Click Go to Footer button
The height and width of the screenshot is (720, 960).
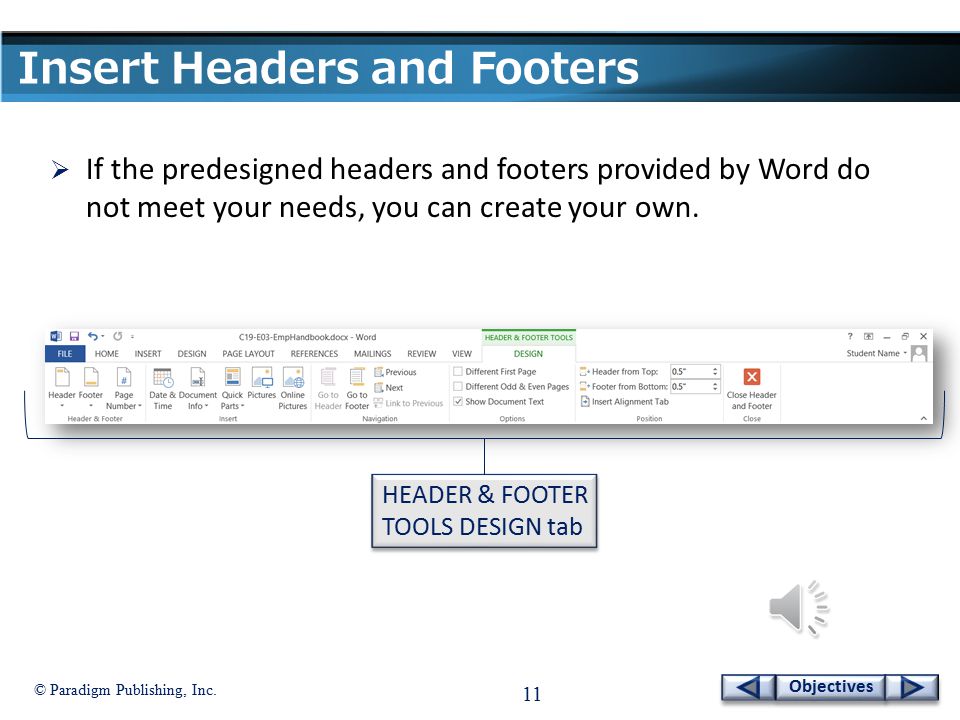(x=357, y=388)
